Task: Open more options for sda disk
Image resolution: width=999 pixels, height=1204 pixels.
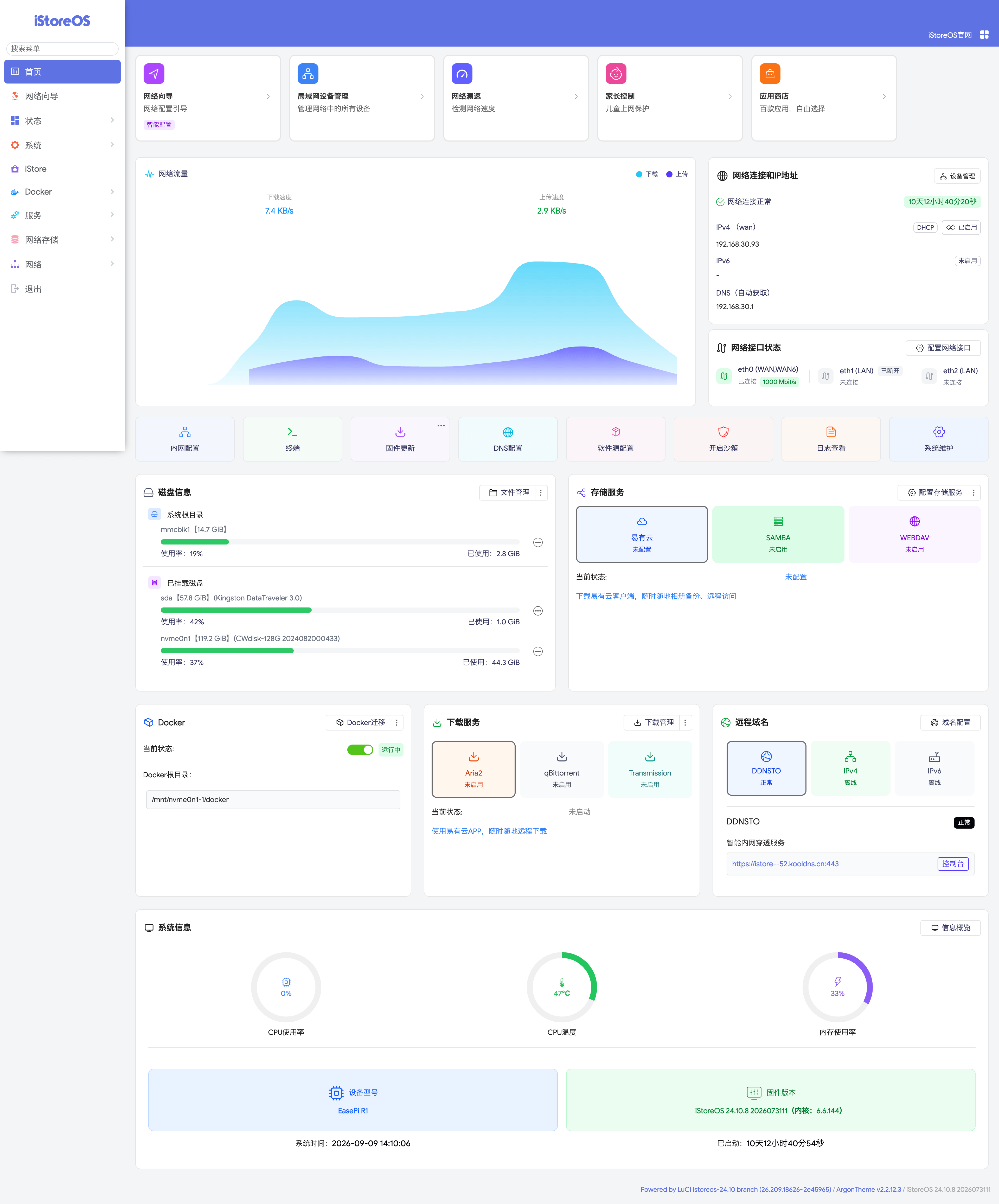Action: click(538, 611)
